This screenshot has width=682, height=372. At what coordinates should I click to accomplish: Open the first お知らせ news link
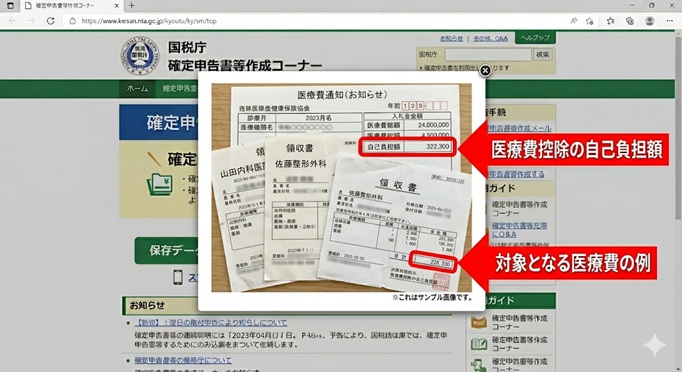pos(211,323)
